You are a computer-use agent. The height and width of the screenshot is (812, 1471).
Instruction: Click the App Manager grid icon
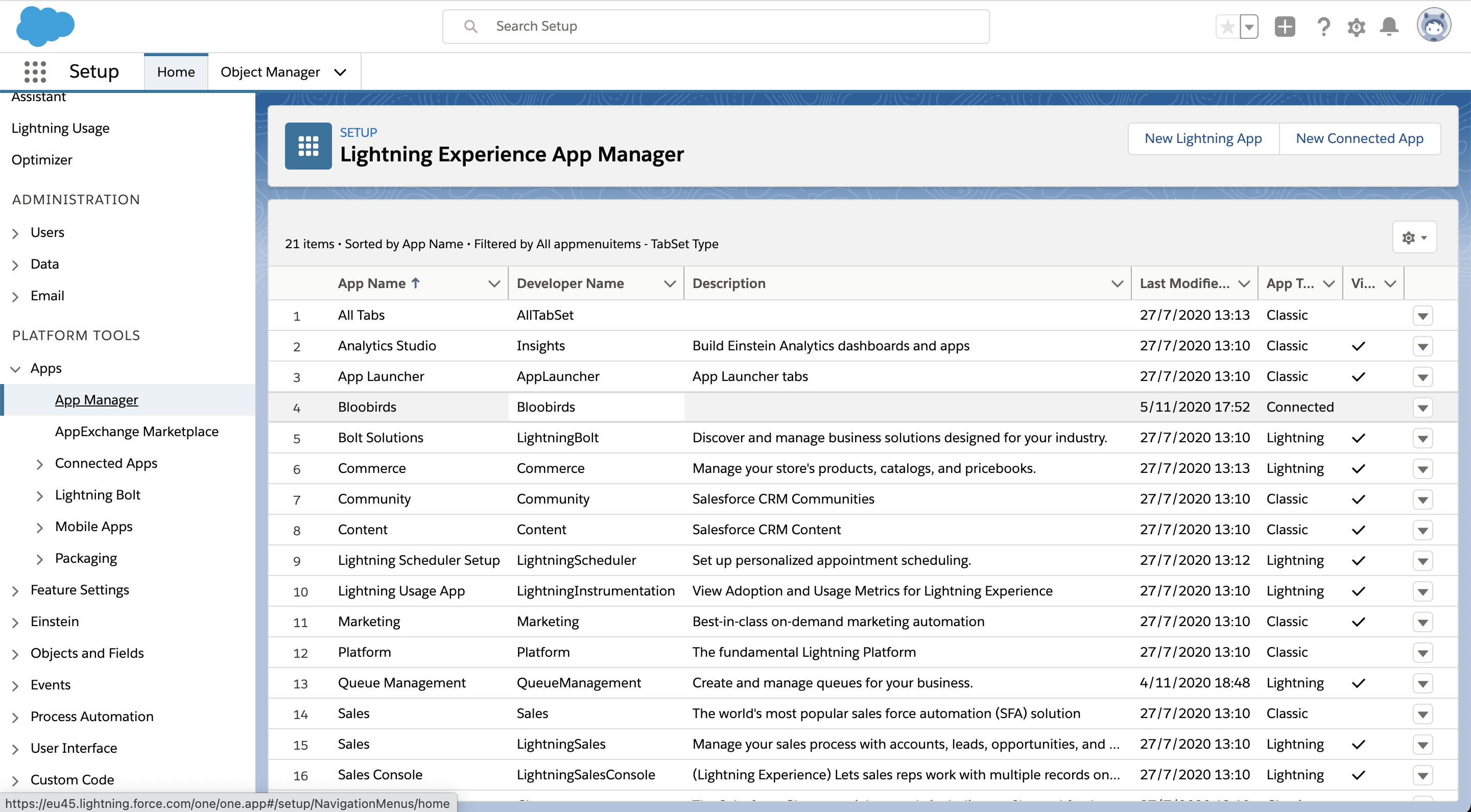click(x=309, y=146)
